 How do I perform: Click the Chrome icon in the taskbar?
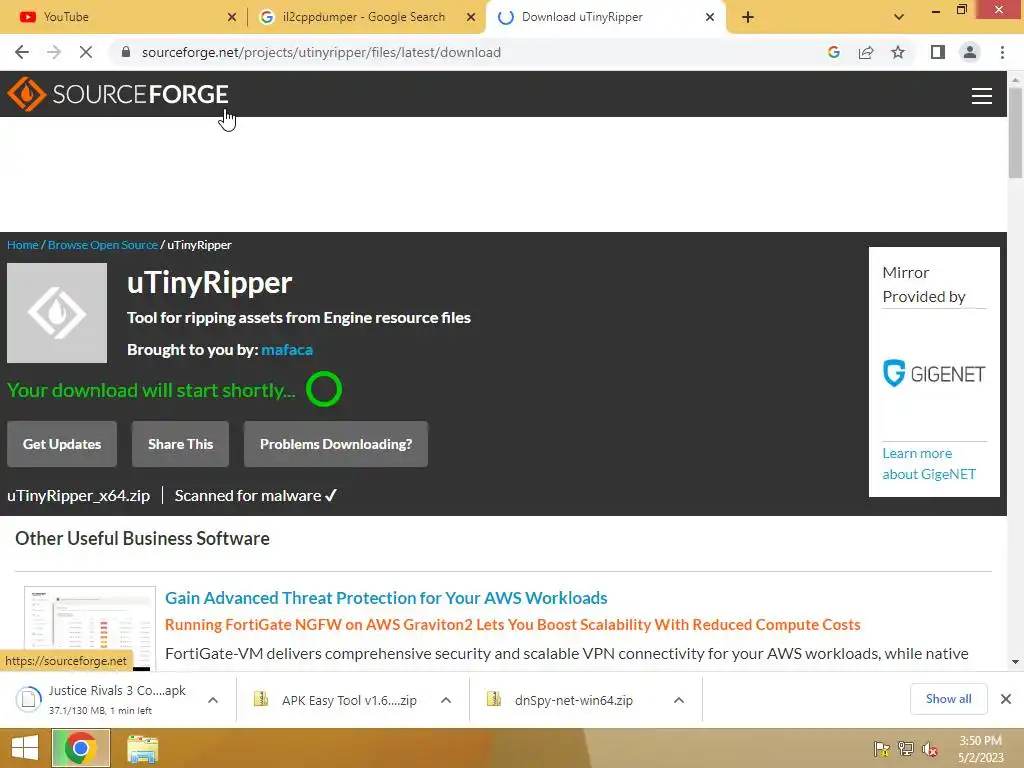(81, 748)
